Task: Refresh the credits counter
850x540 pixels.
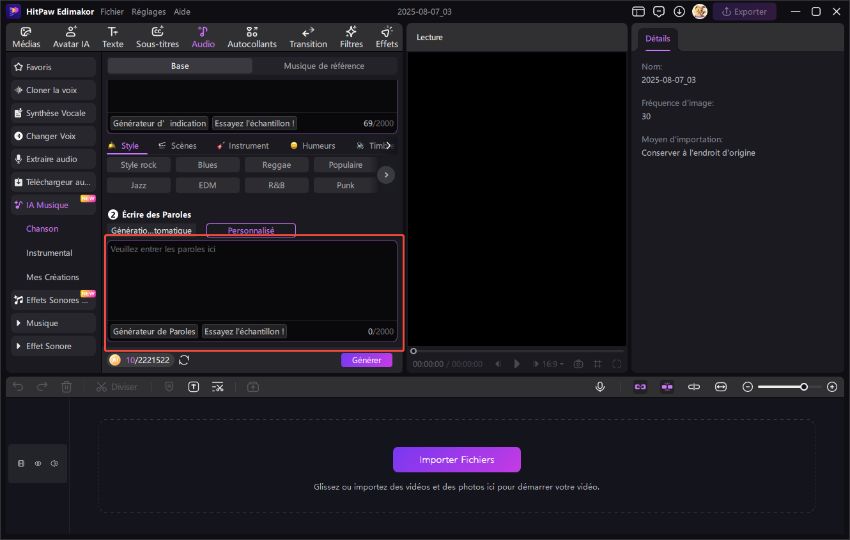Action: tap(184, 360)
